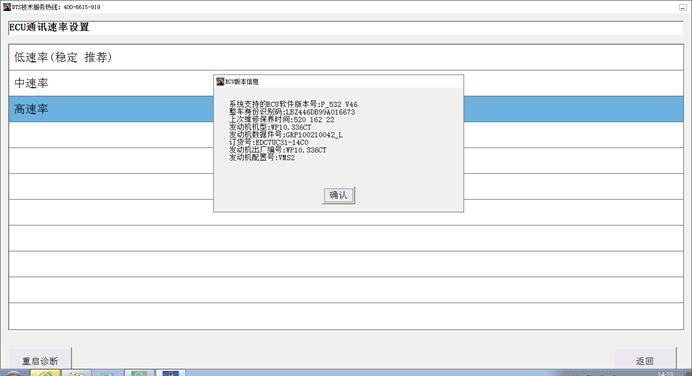
Task: Click the 返回 button
Action: click(x=645, y=361)
